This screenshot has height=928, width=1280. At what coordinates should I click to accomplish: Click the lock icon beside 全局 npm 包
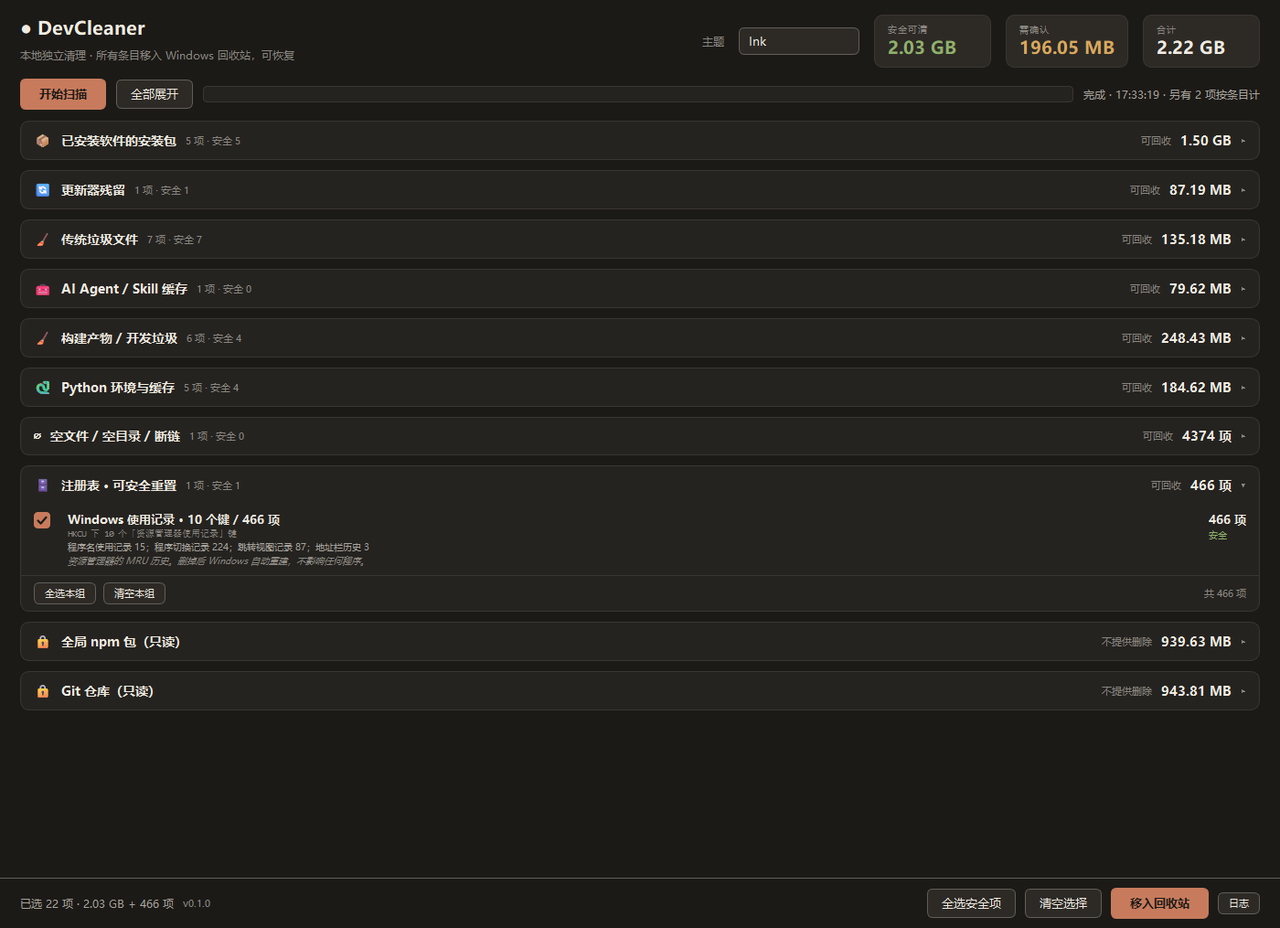42,642
